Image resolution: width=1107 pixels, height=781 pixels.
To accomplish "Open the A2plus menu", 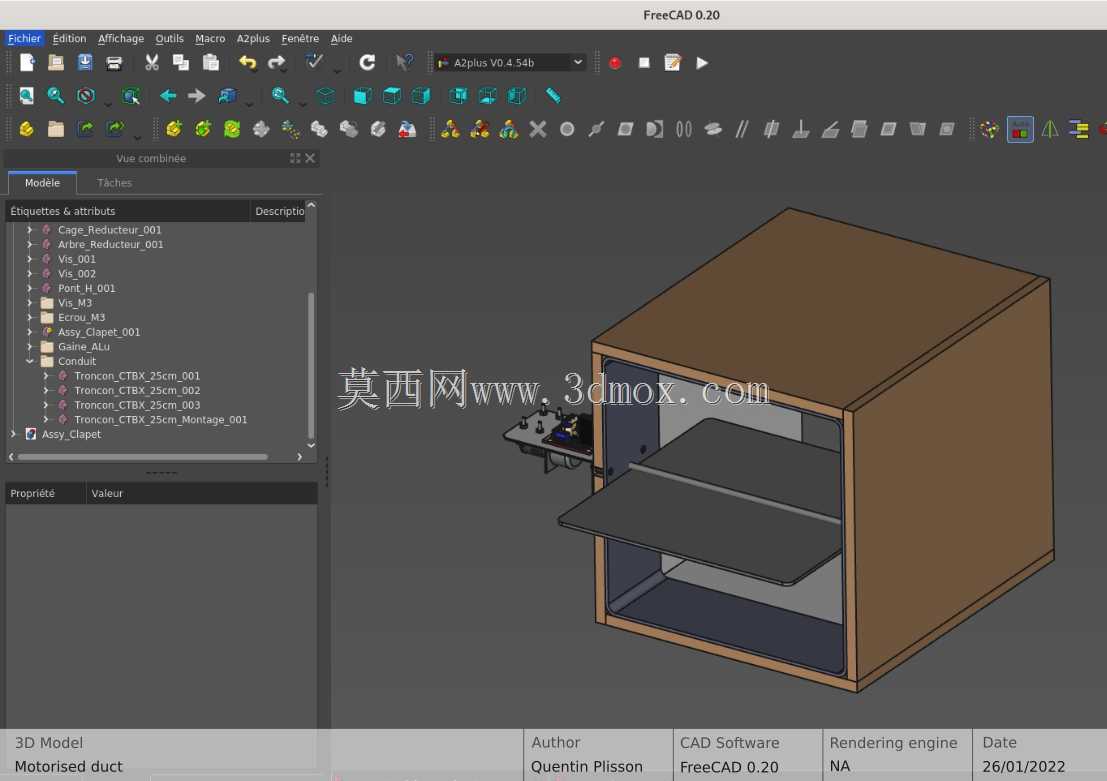I will (x=253, y=38).
